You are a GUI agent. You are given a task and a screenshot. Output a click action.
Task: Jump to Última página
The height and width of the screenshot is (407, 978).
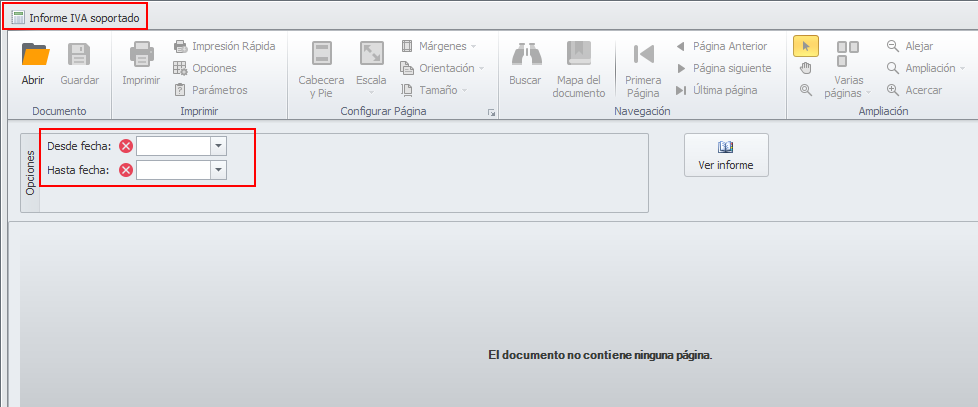[717, 90]
